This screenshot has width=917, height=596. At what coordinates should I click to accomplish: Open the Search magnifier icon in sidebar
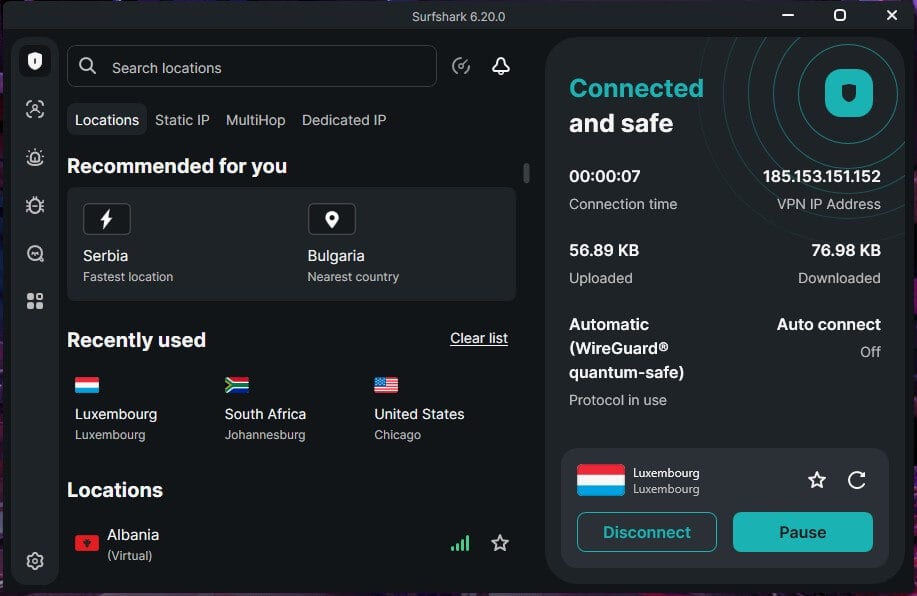tap(35, 253)
